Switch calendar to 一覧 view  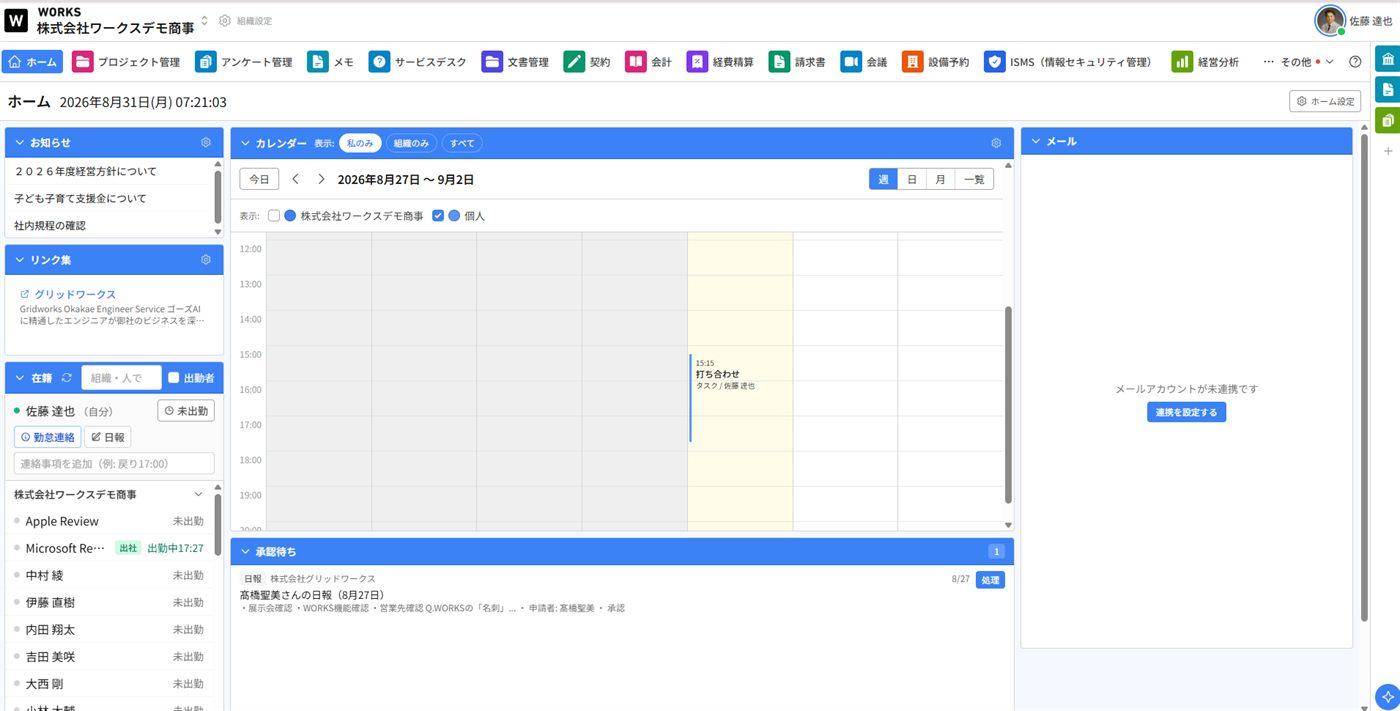tap(974, 179)
